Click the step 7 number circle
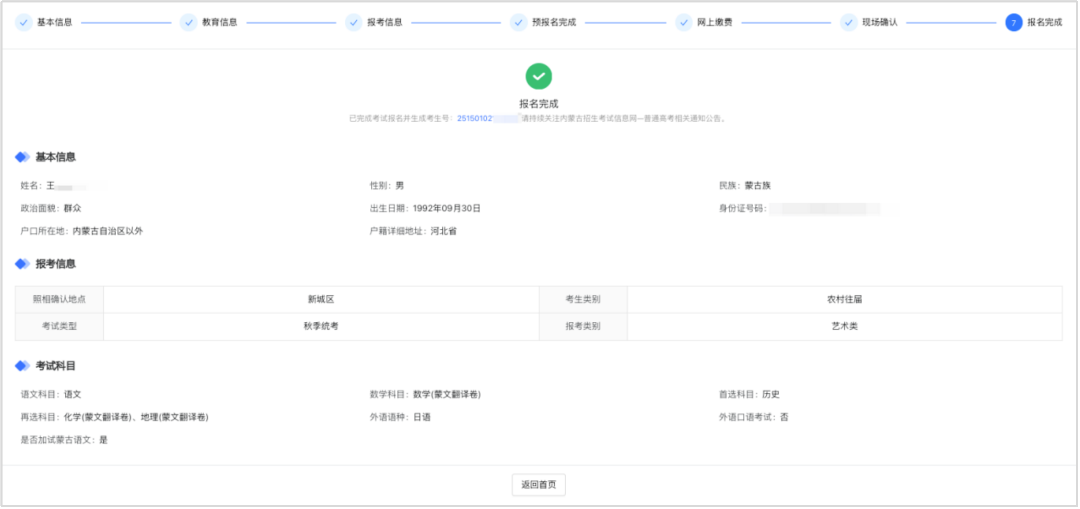The height and width of the screenshot is (509, 1080). coord(1013,22)
